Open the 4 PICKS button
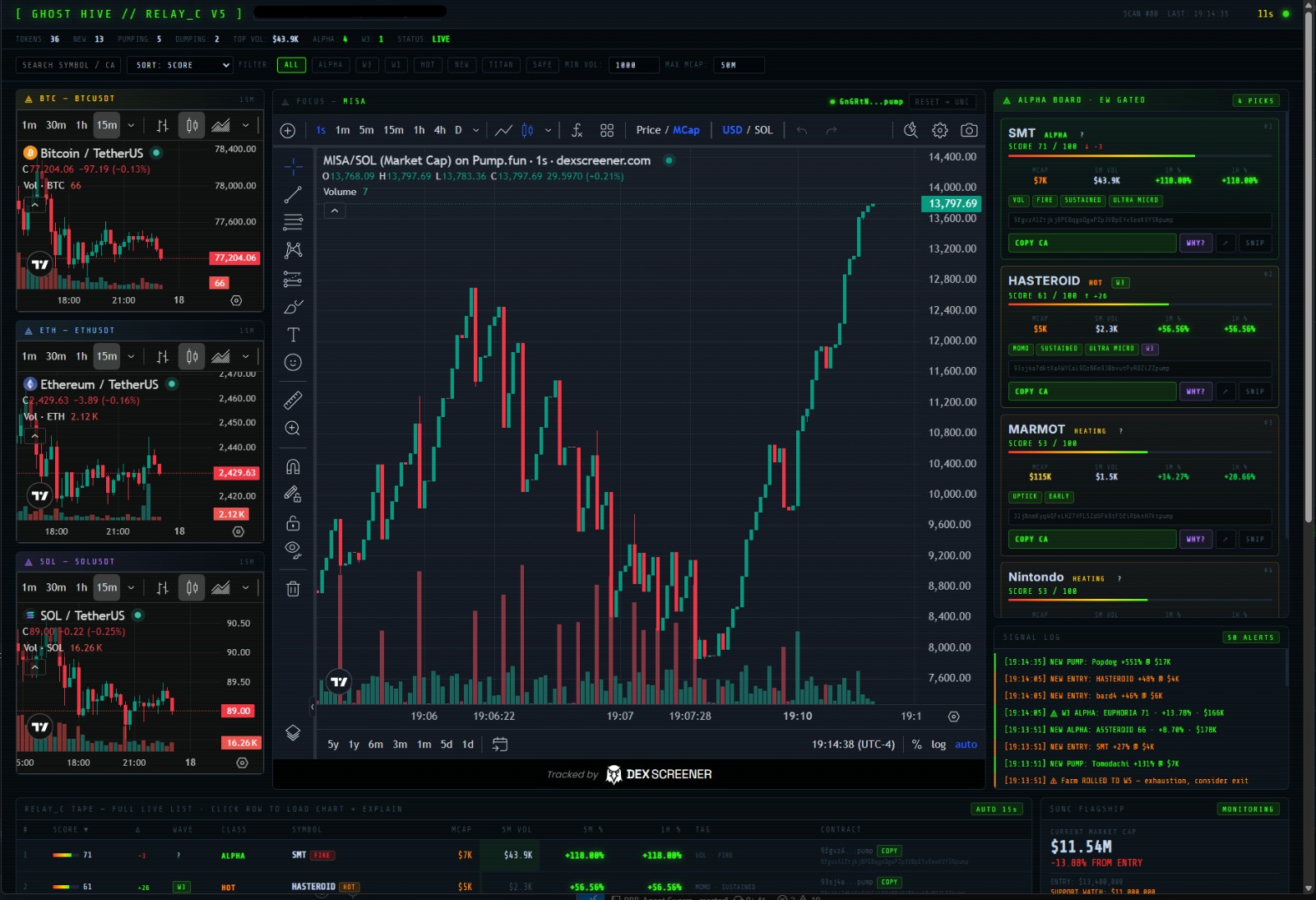 pos(1256,100)
